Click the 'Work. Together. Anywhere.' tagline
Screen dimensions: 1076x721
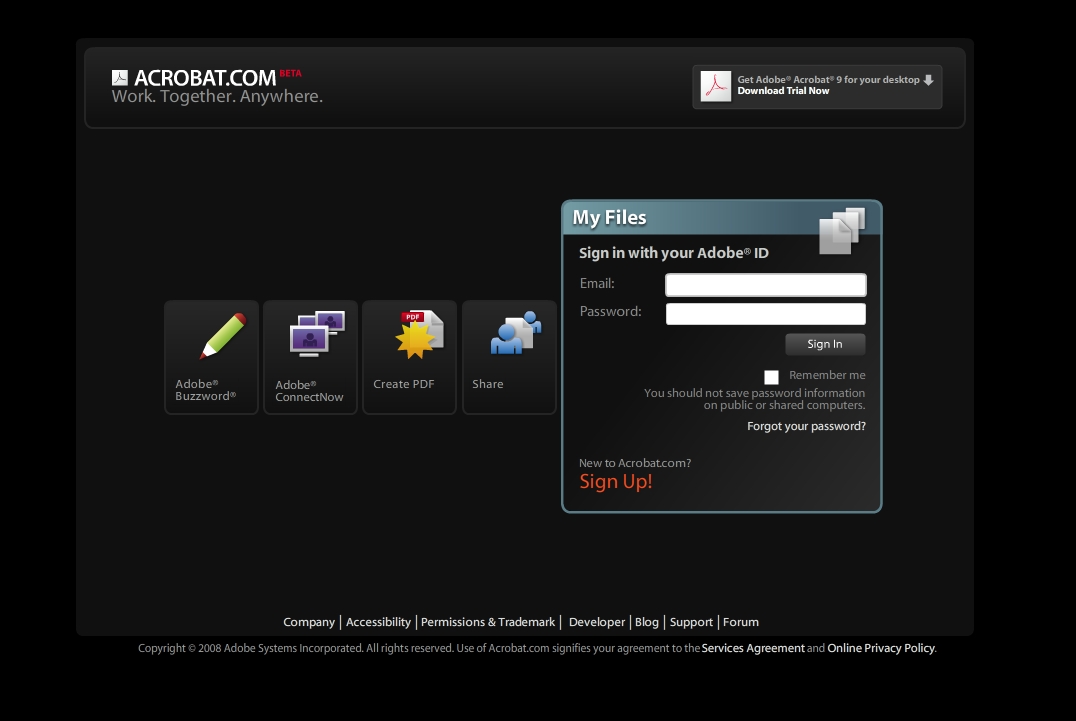click(x=217, y=96)
